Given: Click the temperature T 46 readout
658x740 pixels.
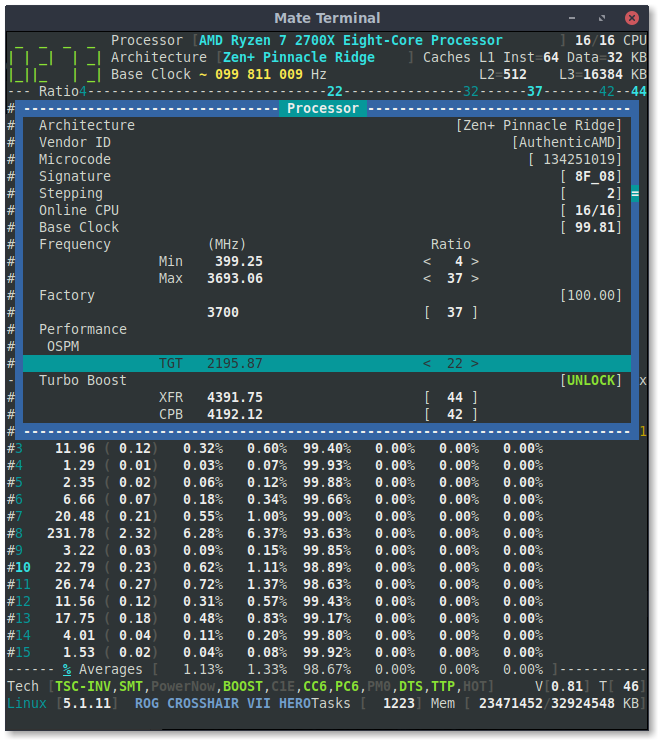Looking at the screenshot, I should click(x=622, y=686).
